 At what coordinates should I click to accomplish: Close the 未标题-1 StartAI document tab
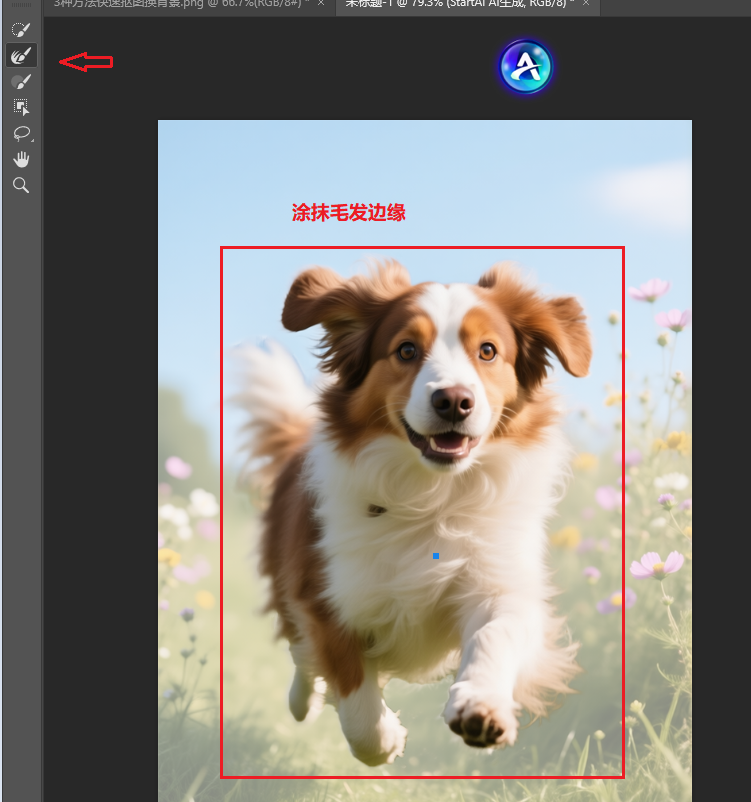[586, 5]
